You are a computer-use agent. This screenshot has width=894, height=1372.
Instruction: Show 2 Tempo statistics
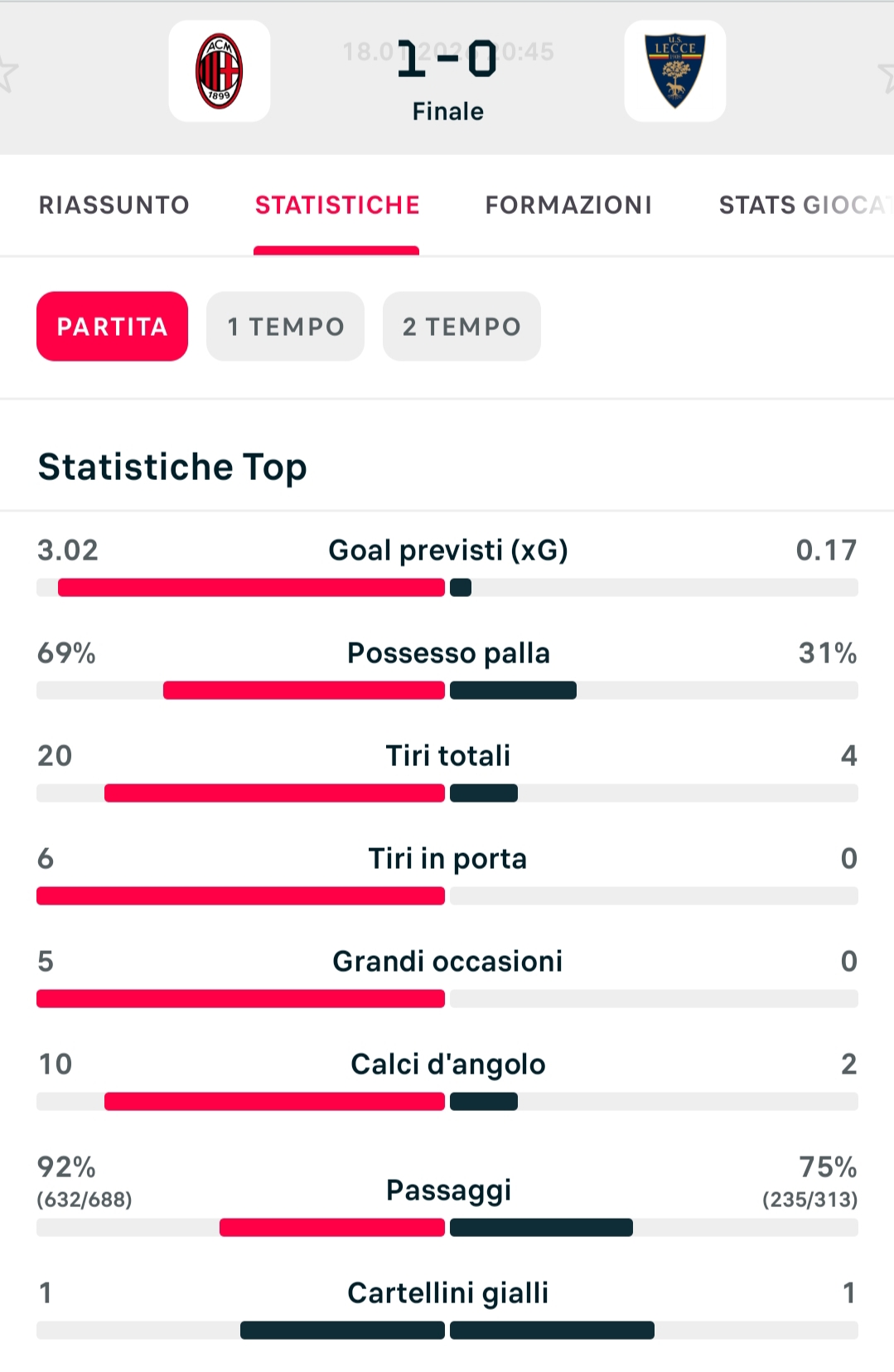[461, 327]
